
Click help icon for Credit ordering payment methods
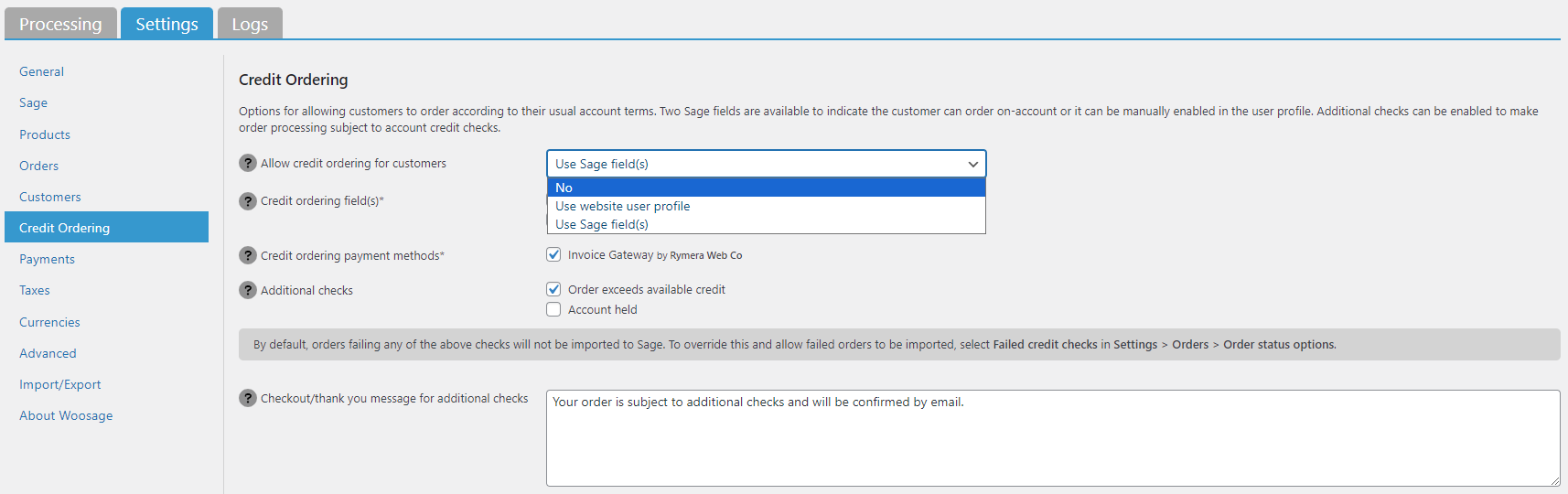(248, 255)
